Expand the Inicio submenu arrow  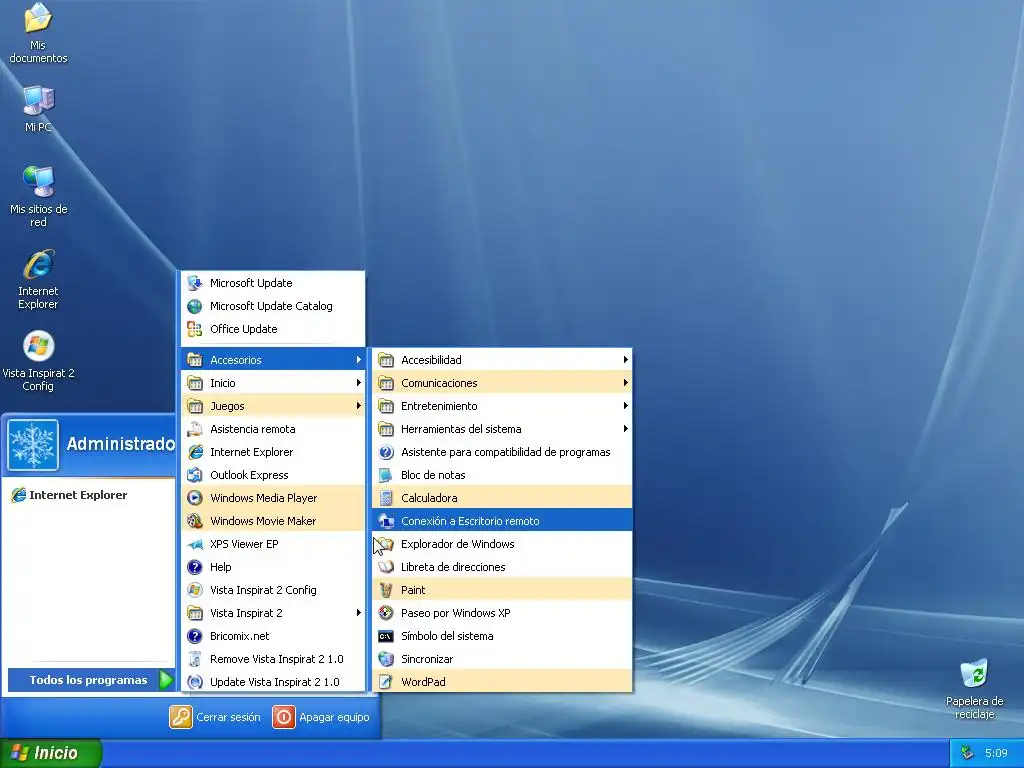coord(359,383)
